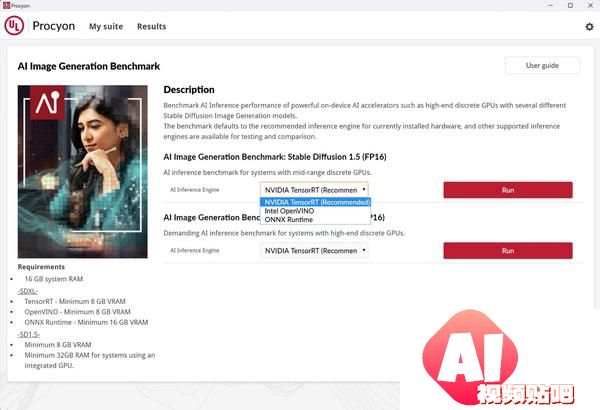Open the User guide
This screenshot has width=600, height=410.
(542, 65)
